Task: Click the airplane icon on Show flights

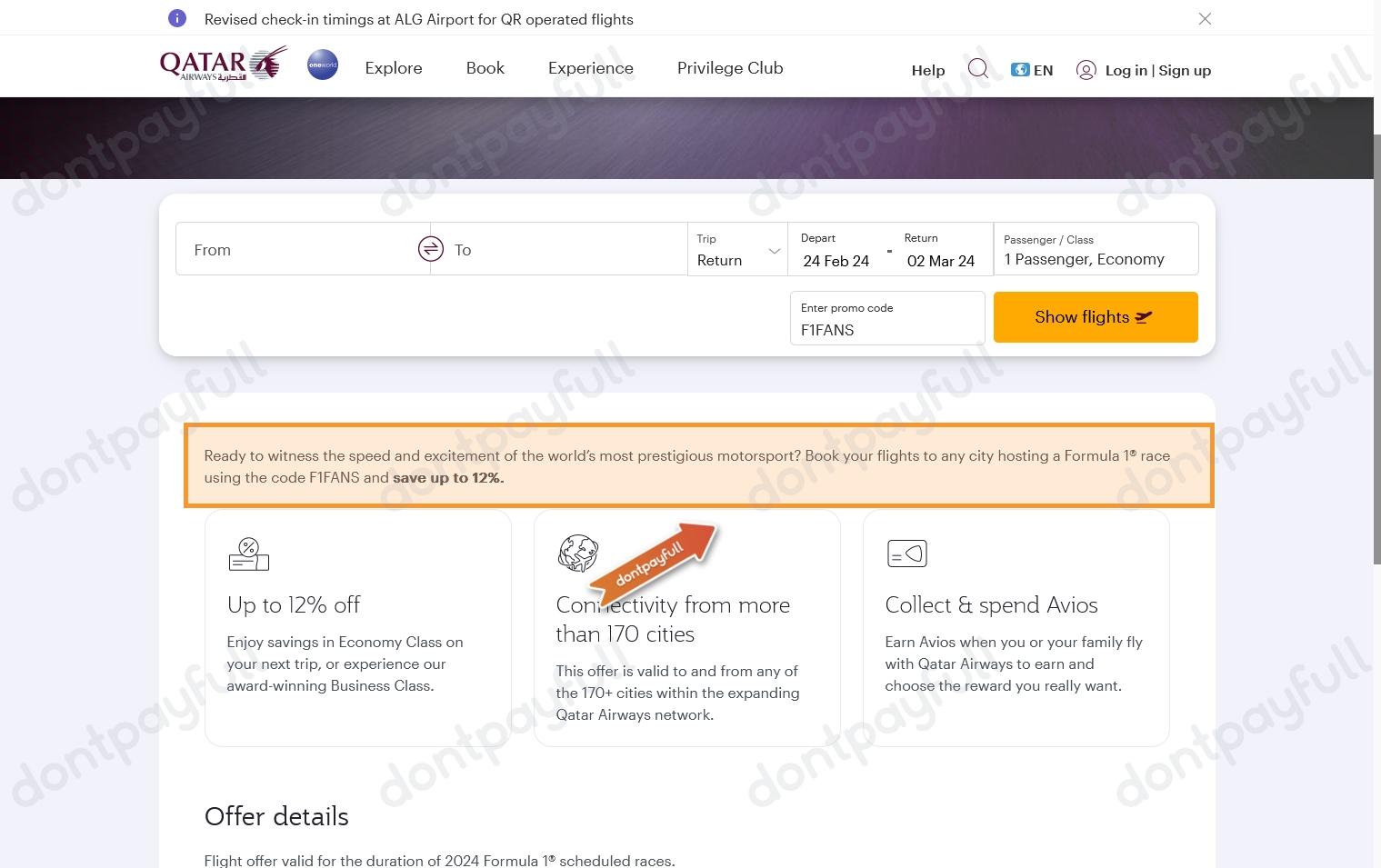Action: tap(1144, 317)
